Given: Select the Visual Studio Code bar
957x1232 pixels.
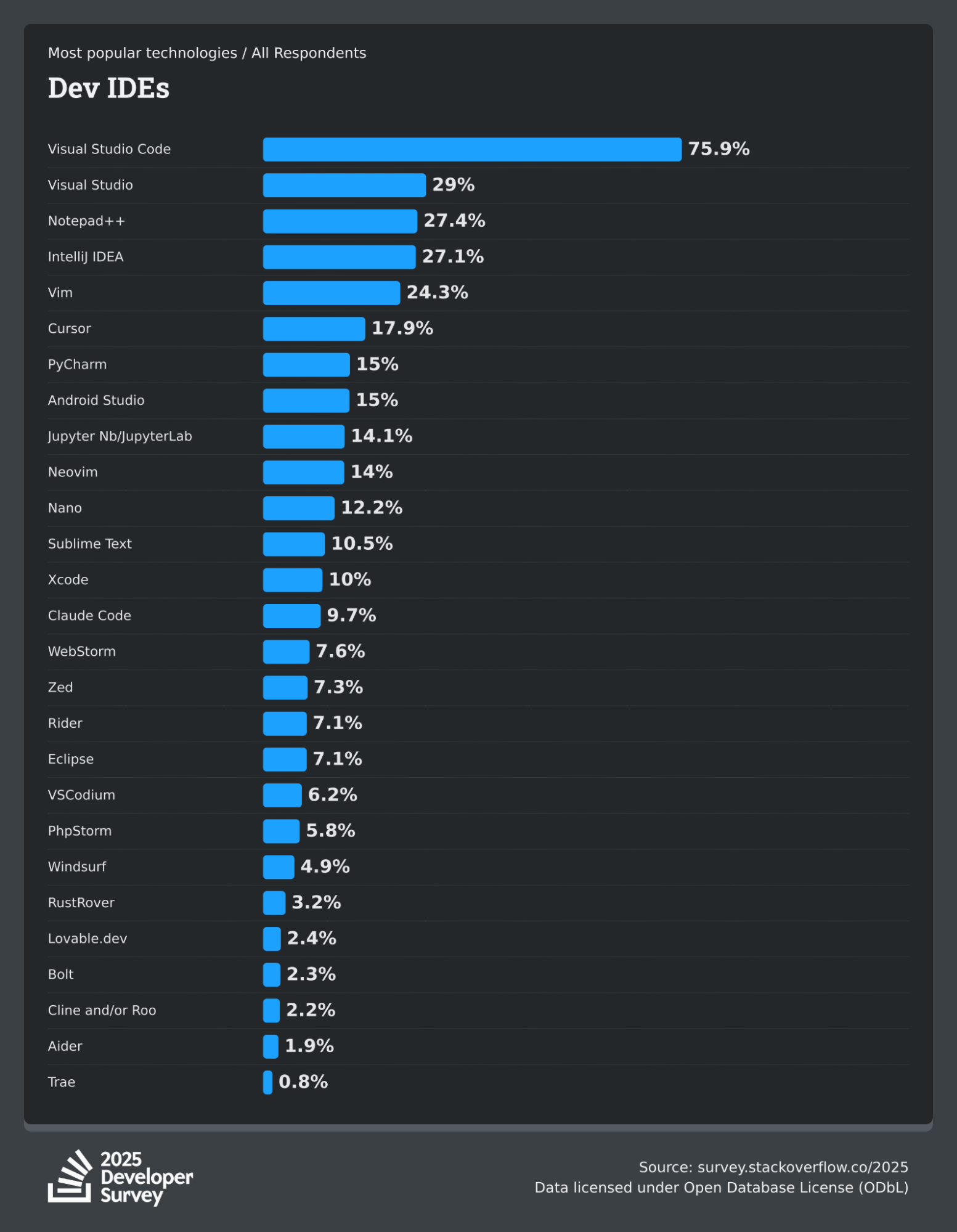Looking at the screenshot, I should click(472, 149).
